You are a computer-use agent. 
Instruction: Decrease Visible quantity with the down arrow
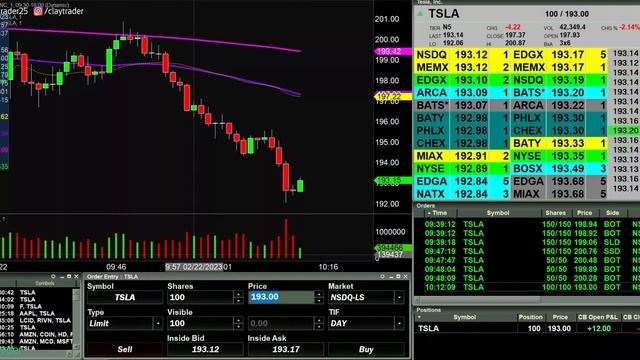click(x=238, y=327)
